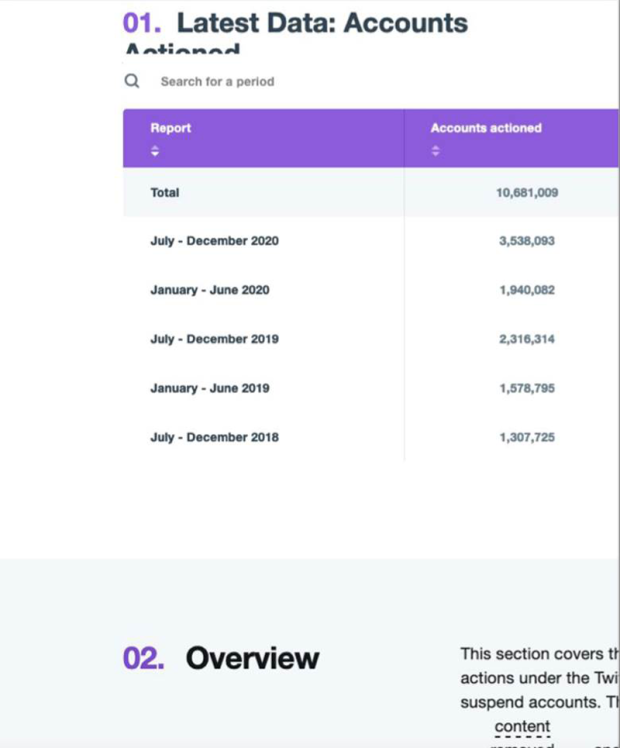Click the total value 10,681,009
The height and width of the screenshot is (748, 620).
526,193
